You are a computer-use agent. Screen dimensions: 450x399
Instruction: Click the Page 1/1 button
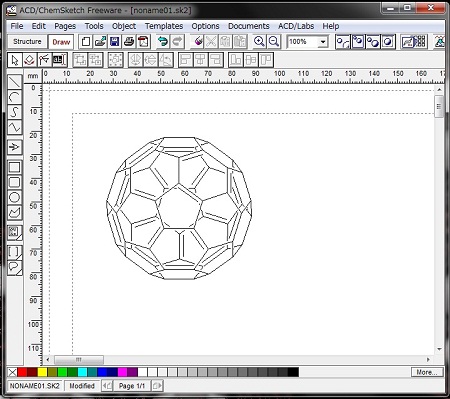[132, 386]
